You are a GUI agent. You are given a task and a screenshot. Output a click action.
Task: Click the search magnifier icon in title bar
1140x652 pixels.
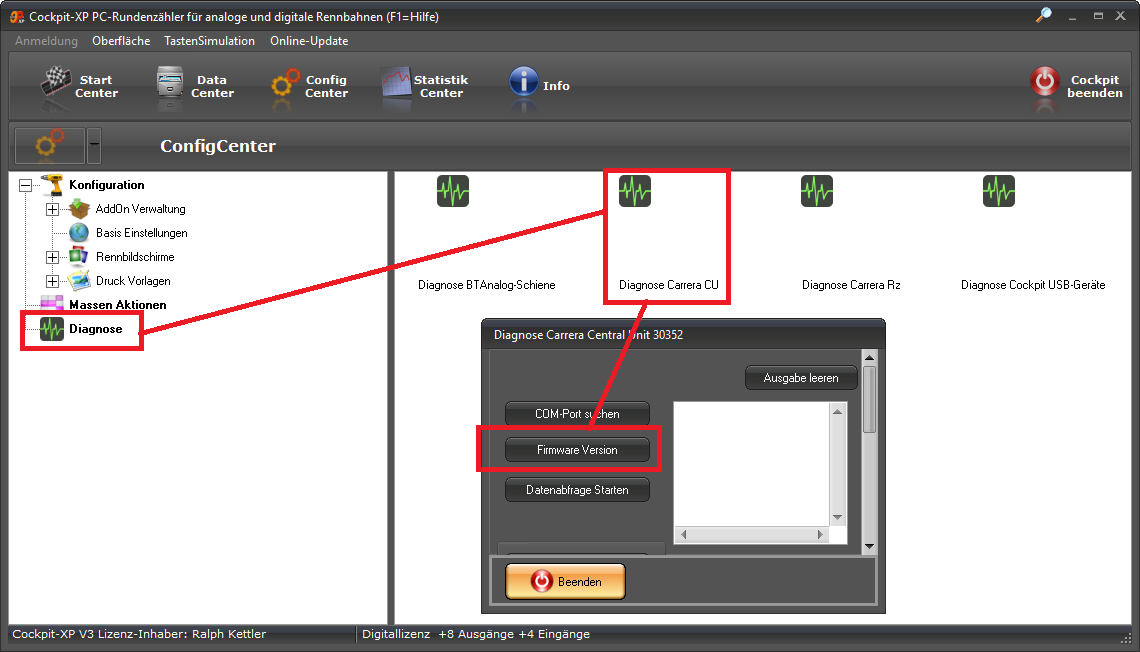(1044, 15)
